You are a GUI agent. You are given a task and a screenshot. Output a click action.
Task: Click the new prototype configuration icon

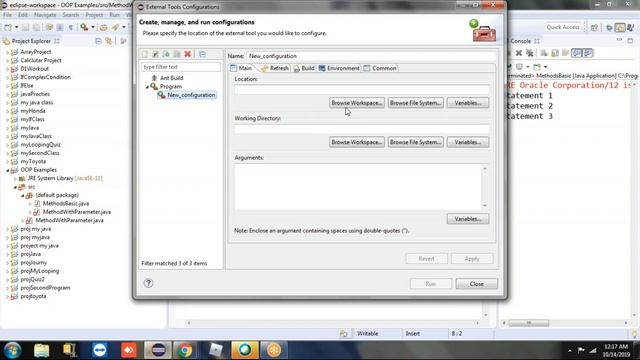[x=156, y=54]
